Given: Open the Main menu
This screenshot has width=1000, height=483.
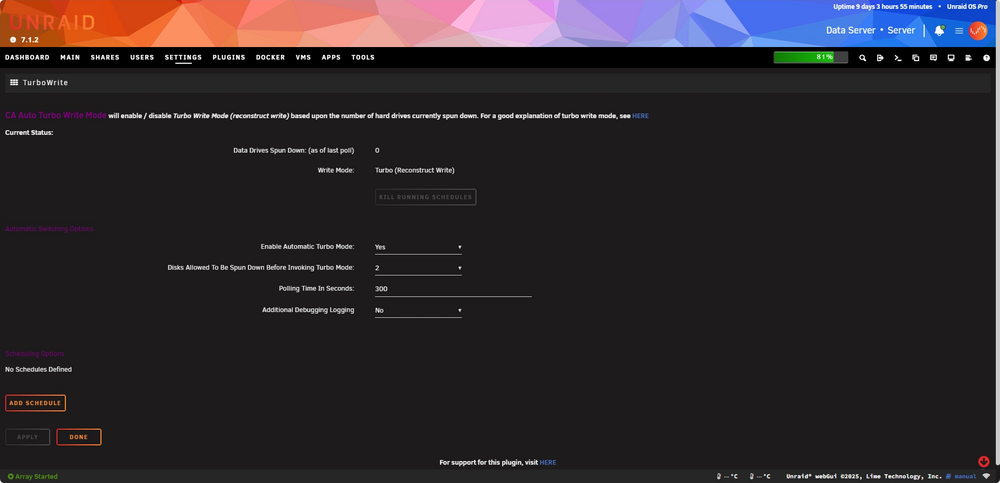Looking at the screenshot, I should coord(70,57).
